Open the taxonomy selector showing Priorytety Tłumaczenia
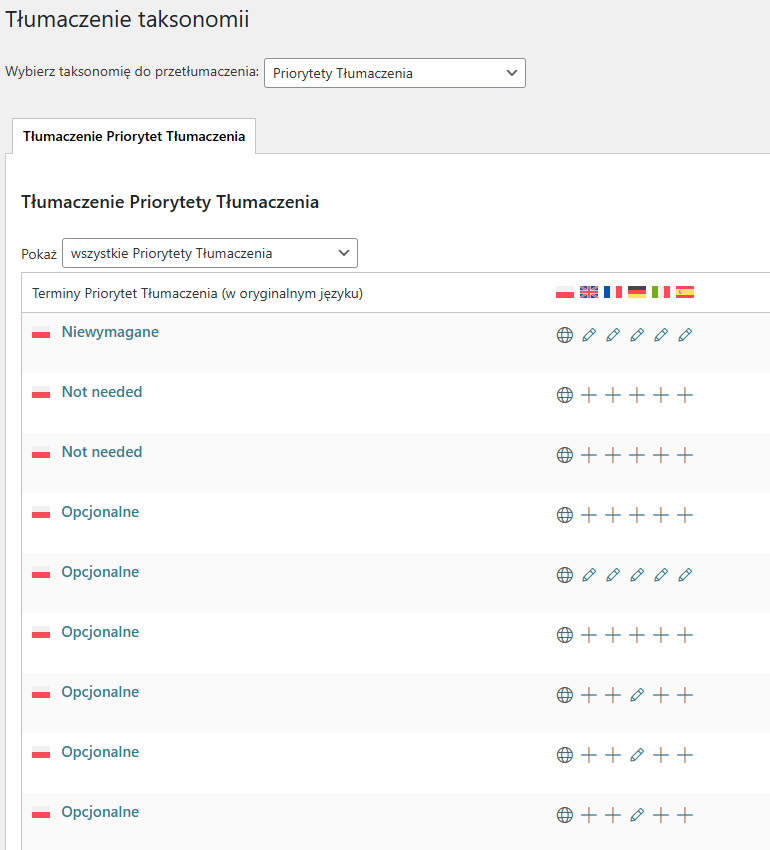The width and height of the screenshot is (770, 850). click(394, 73)
